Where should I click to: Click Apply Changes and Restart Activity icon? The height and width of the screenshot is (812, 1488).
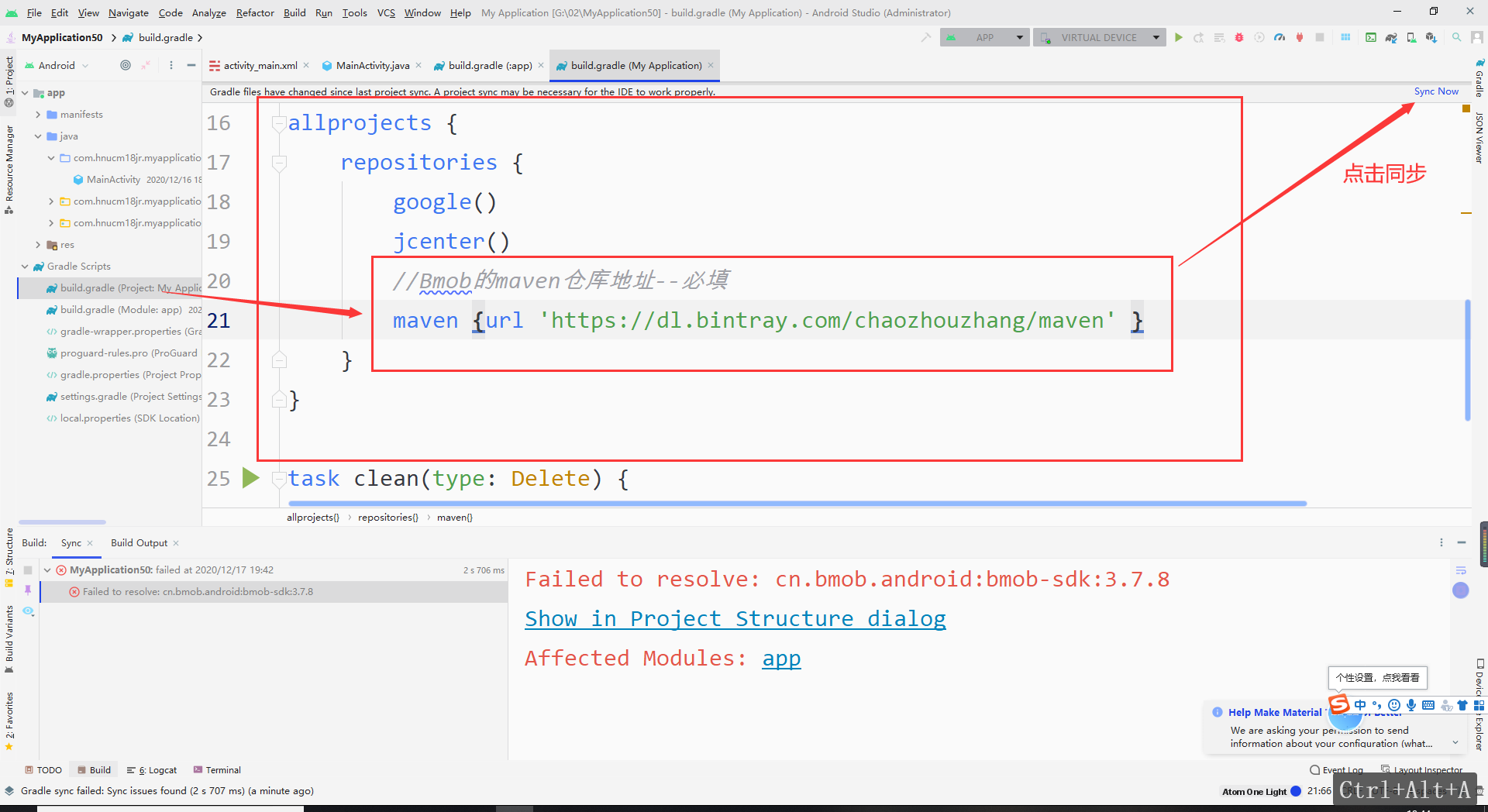click(1199, 37)
